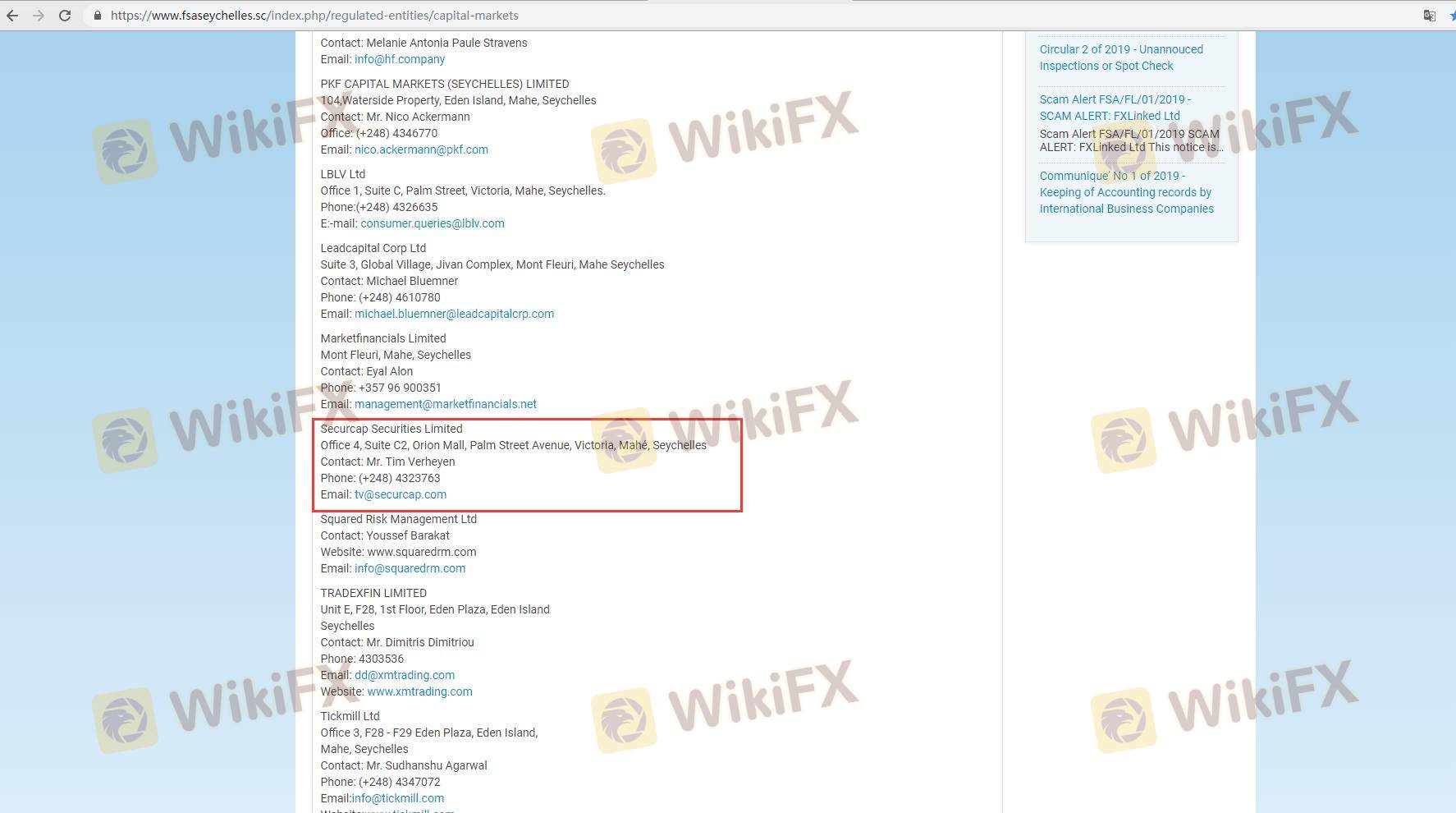Select Contact: Mr. Dimitris Dimitriou line
1456x813 pixels.
397,642
